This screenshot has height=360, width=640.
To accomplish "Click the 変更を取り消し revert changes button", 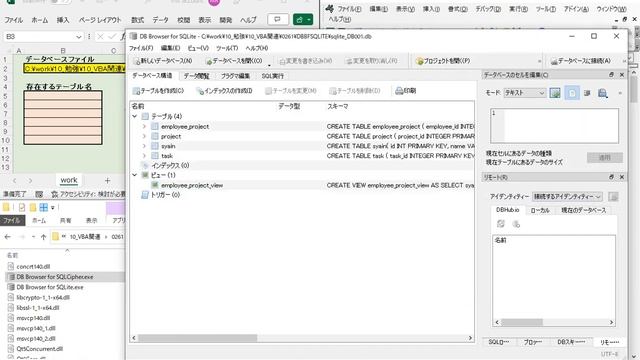I will (371, 61).
